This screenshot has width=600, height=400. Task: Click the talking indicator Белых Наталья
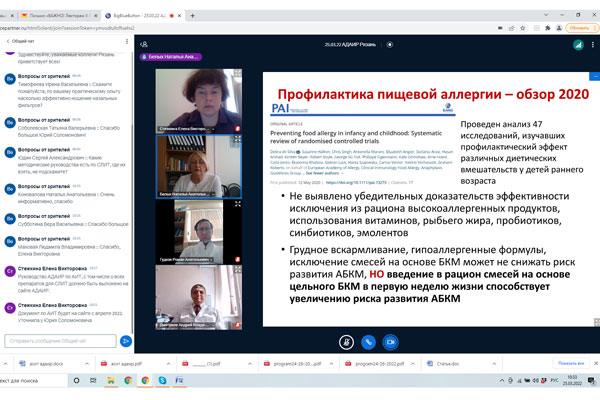(x=171, y=57)
